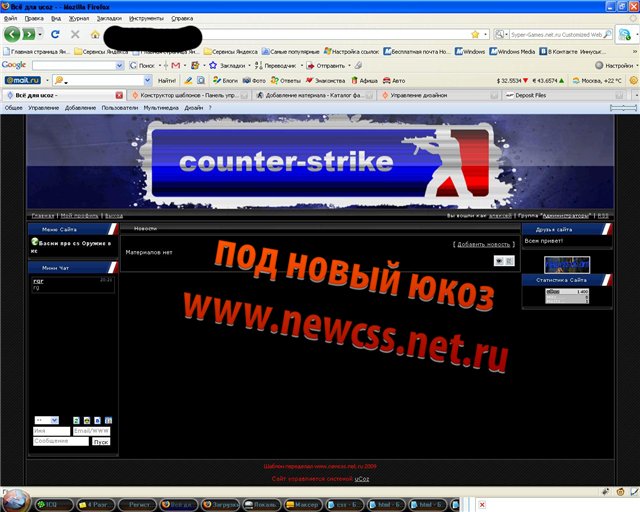Open the Закладки menu
Image resolution: width=640 pixels, height=512 pixels.
pos(109,18)
